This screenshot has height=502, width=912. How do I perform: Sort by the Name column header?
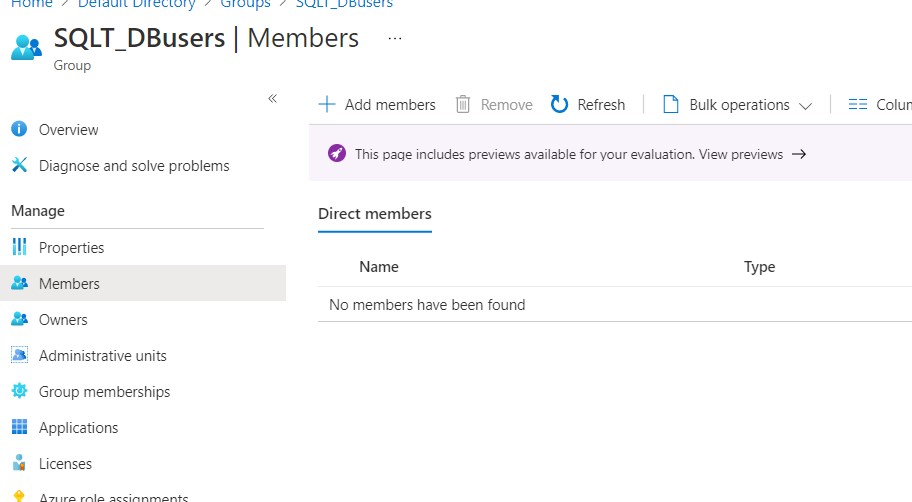tap(379, 267)
